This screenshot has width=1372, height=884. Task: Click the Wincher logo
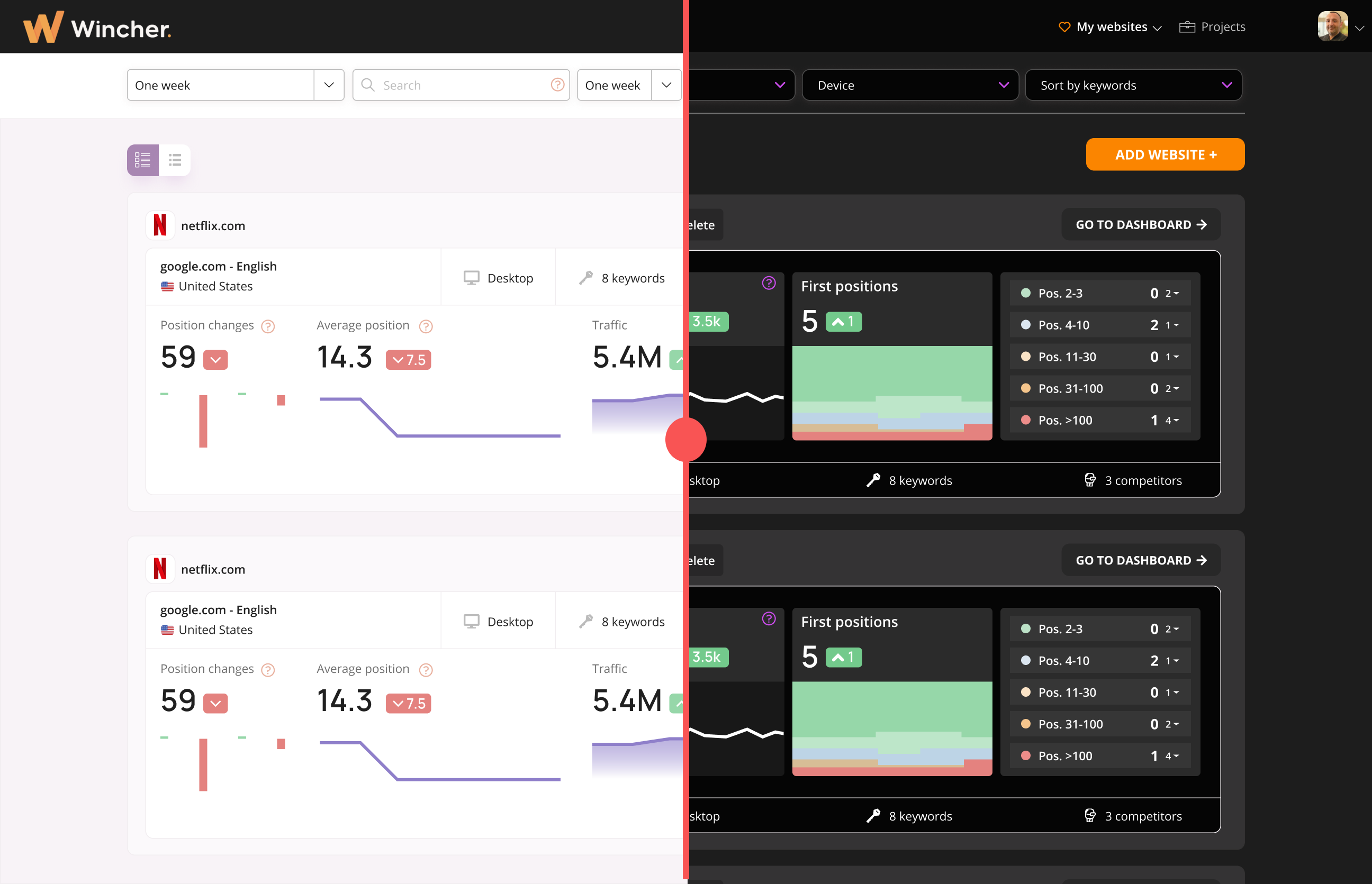[x=96, y=26]
